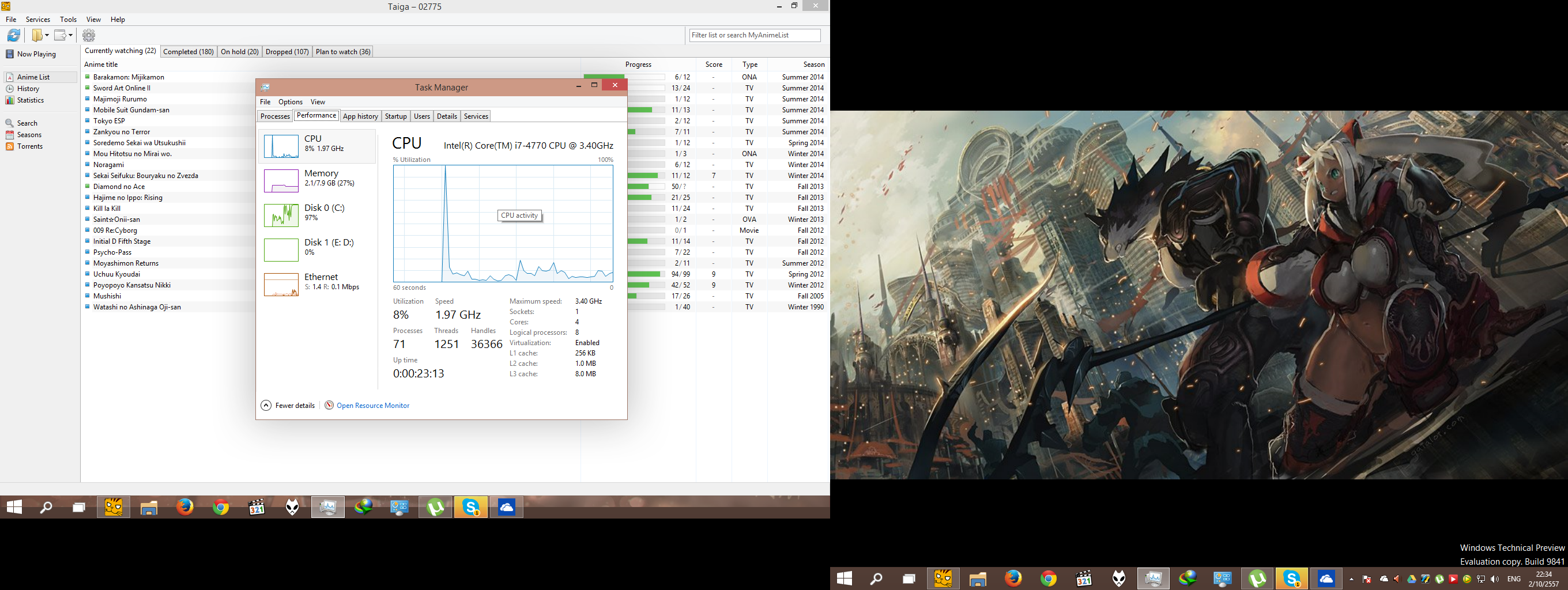The width and height of the screenshot is (1568, 590).
Task: Open Firefox from the left monitor taskbar
Action: pos(185,506)
